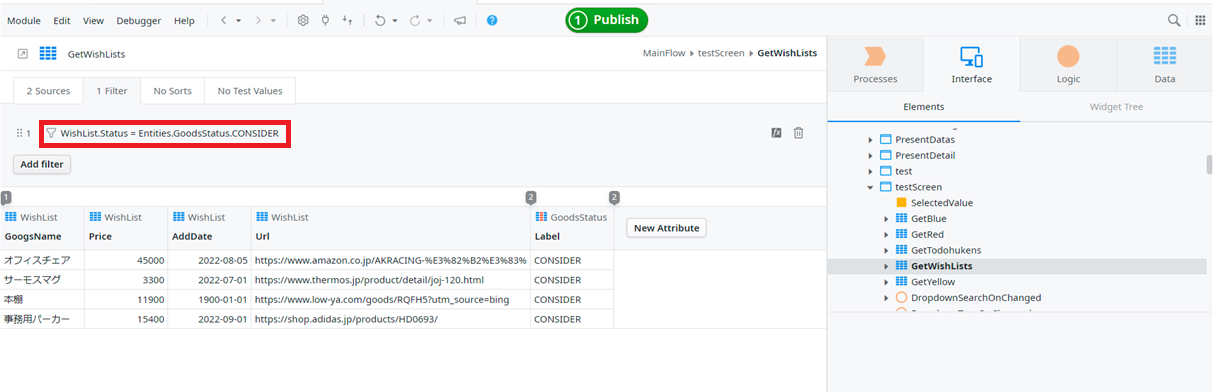Switch to the Widget Tree subtab
This screenshot has width=1213, height=392.
[1116, 106]
